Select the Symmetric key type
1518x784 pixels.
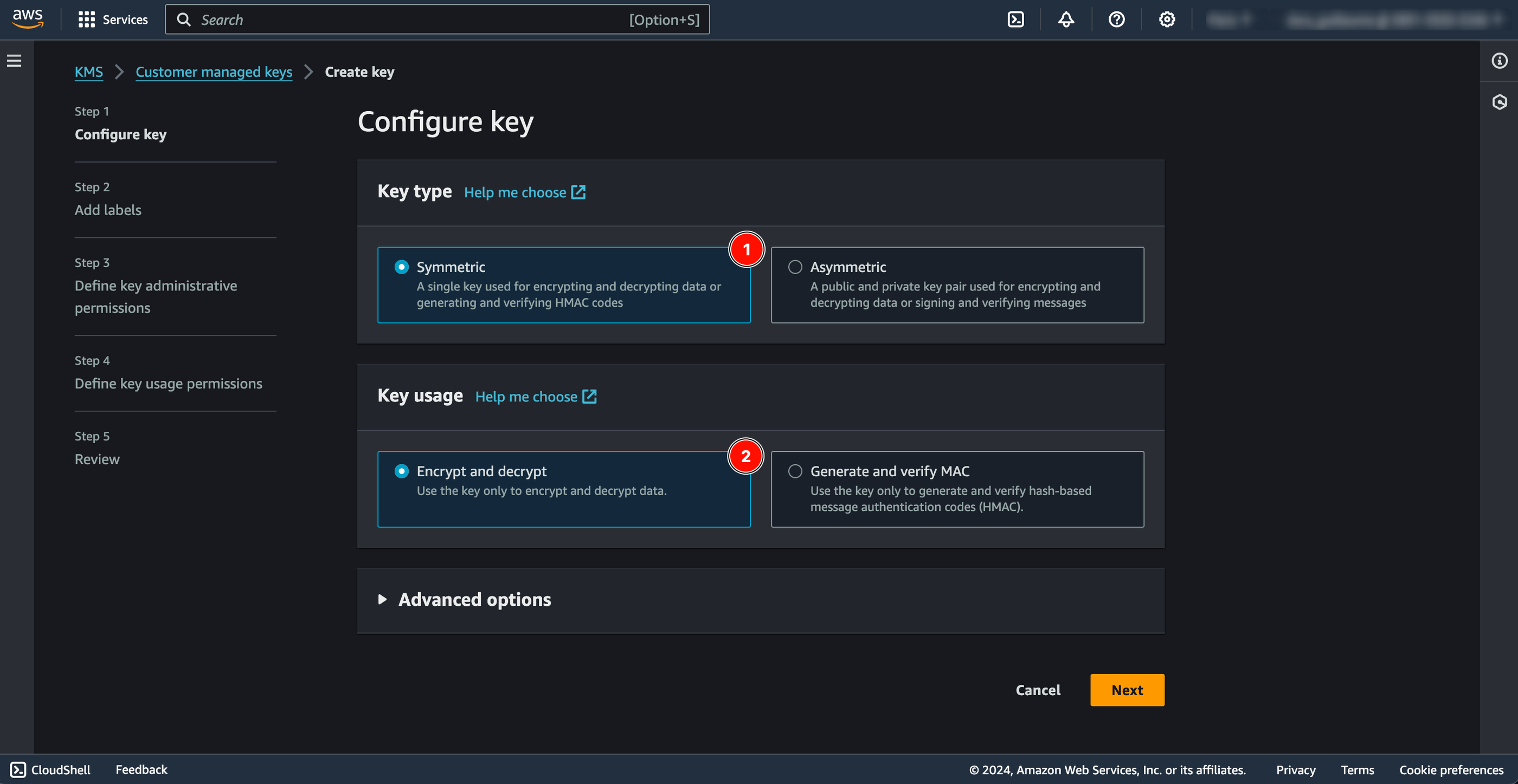pos(563,284)
